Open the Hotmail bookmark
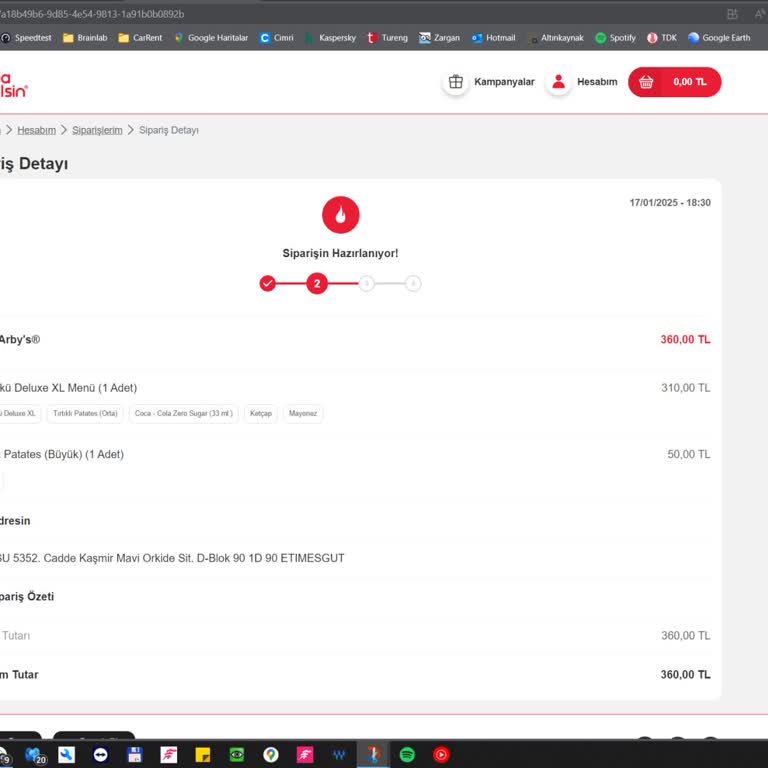 click(x=494, y=38)
